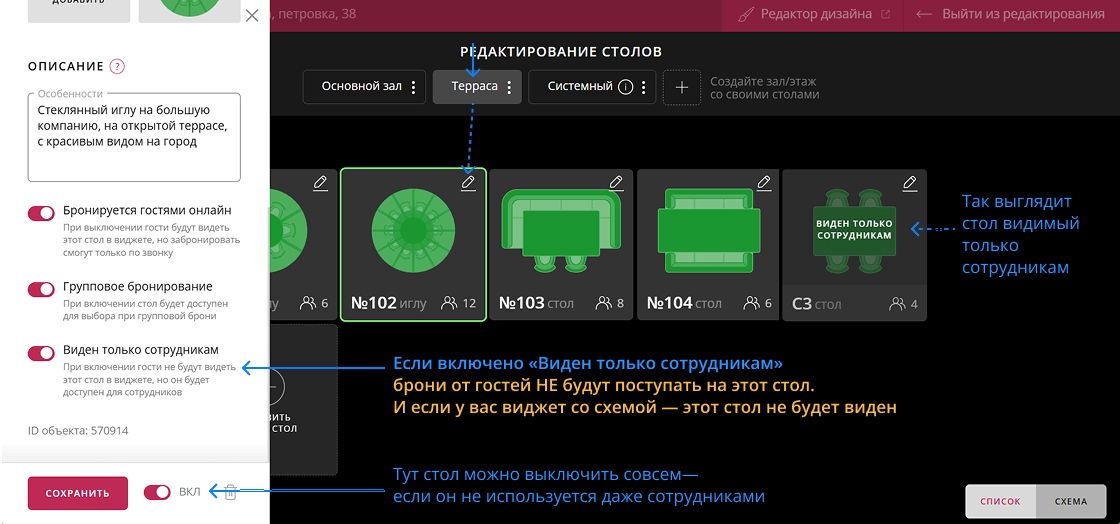
Task: Select the round igloo table №102 image
Action: pyautogui.click(x=413, y=230)
